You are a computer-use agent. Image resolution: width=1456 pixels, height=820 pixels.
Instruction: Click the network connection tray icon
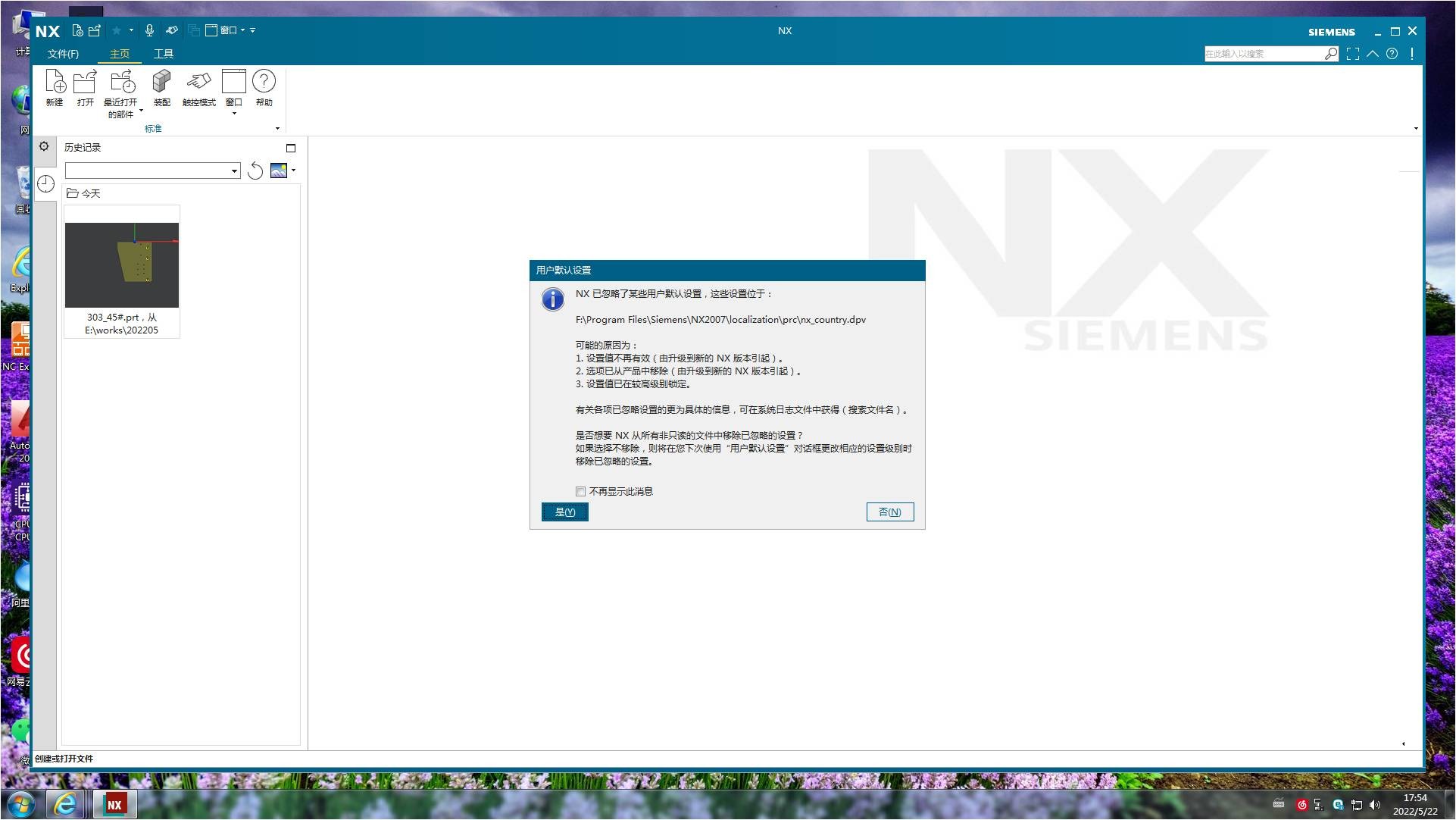click(x=1357, y=805)
